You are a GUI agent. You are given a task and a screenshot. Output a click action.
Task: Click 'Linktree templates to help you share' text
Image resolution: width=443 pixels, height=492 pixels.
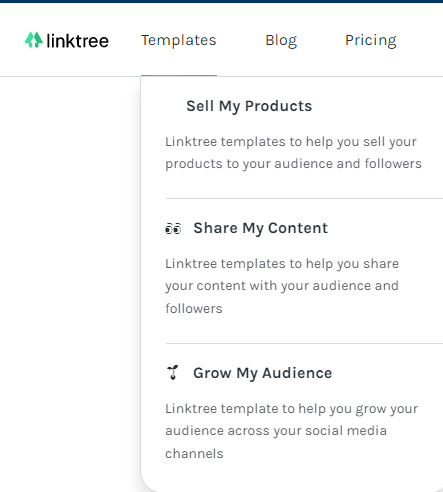tap(282, 264)
